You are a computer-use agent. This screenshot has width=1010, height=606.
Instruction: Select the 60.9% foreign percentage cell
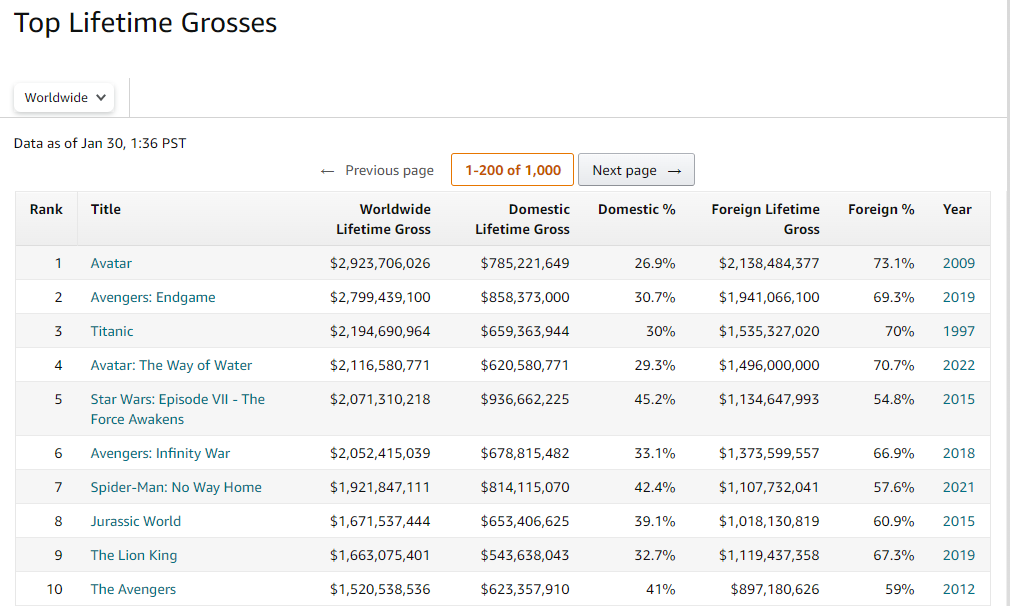click(x=894, y=522)
